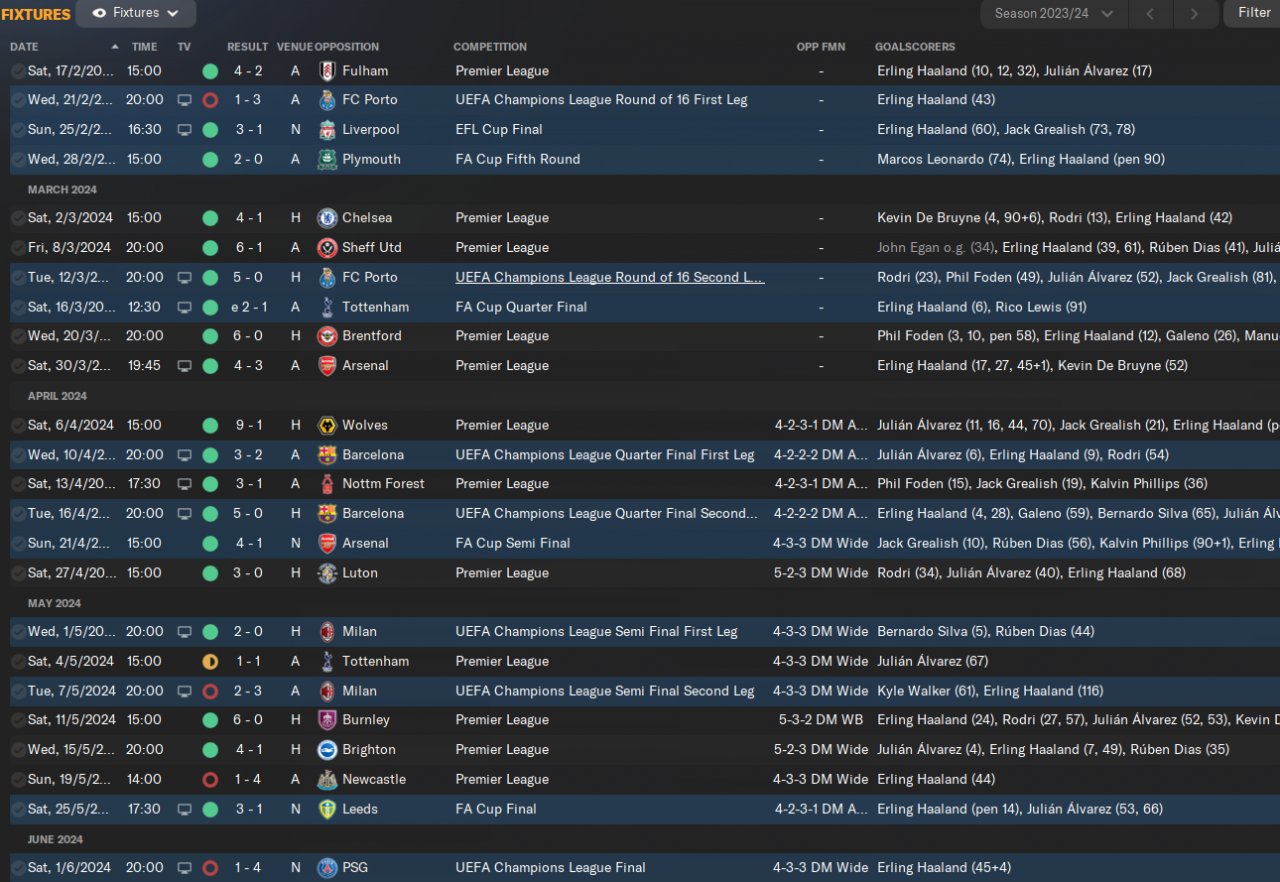Click the Fulham club badge
The image size is (1280, 882).
327,71
